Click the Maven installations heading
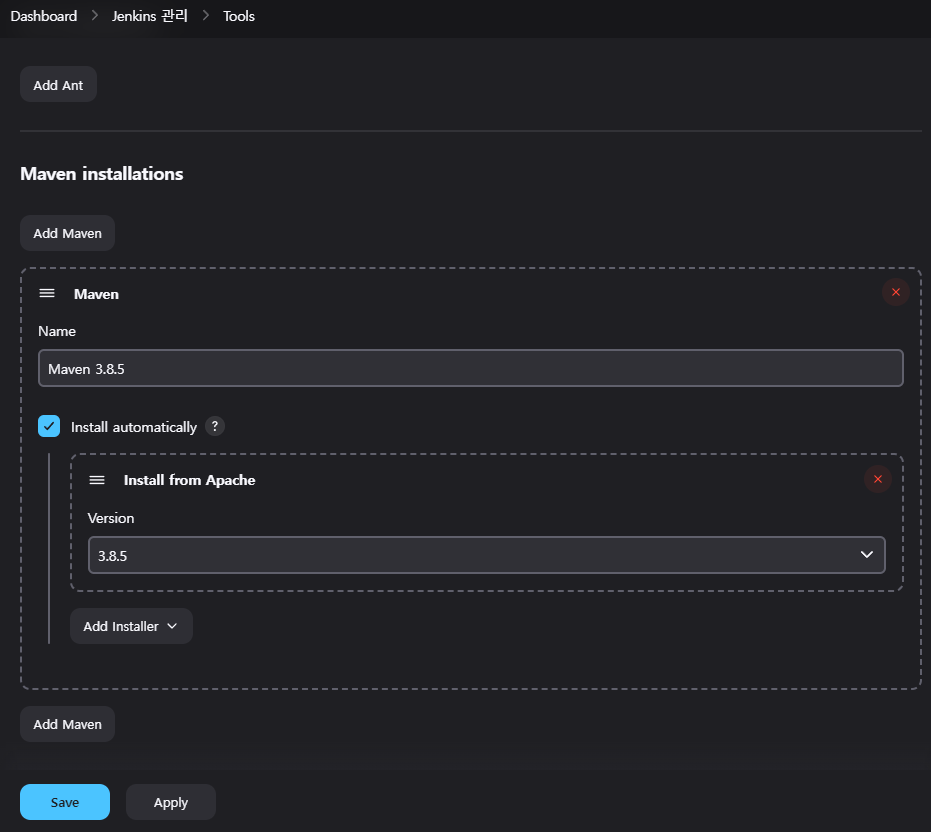Image resolution: width=931 pixels, height=832 pixels. [x=102, y=174]
